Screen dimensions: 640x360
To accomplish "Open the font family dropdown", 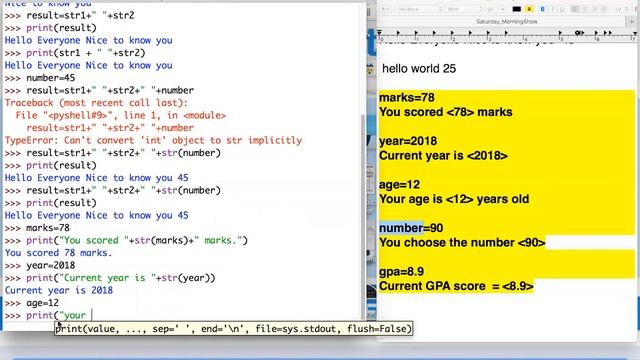I will tap(420, 9).
